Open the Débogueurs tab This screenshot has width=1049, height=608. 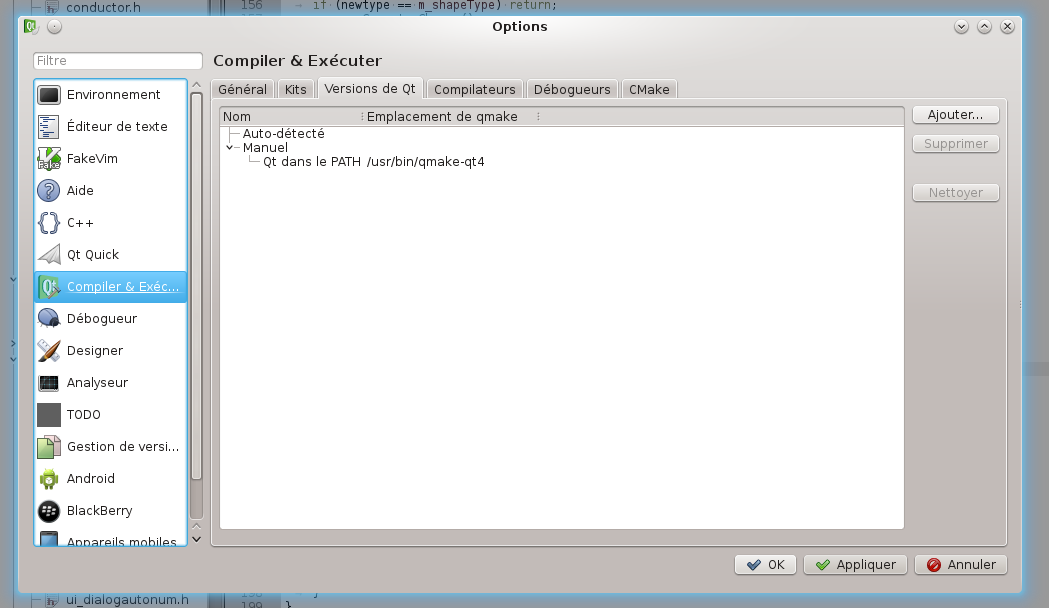click(572, 90)
